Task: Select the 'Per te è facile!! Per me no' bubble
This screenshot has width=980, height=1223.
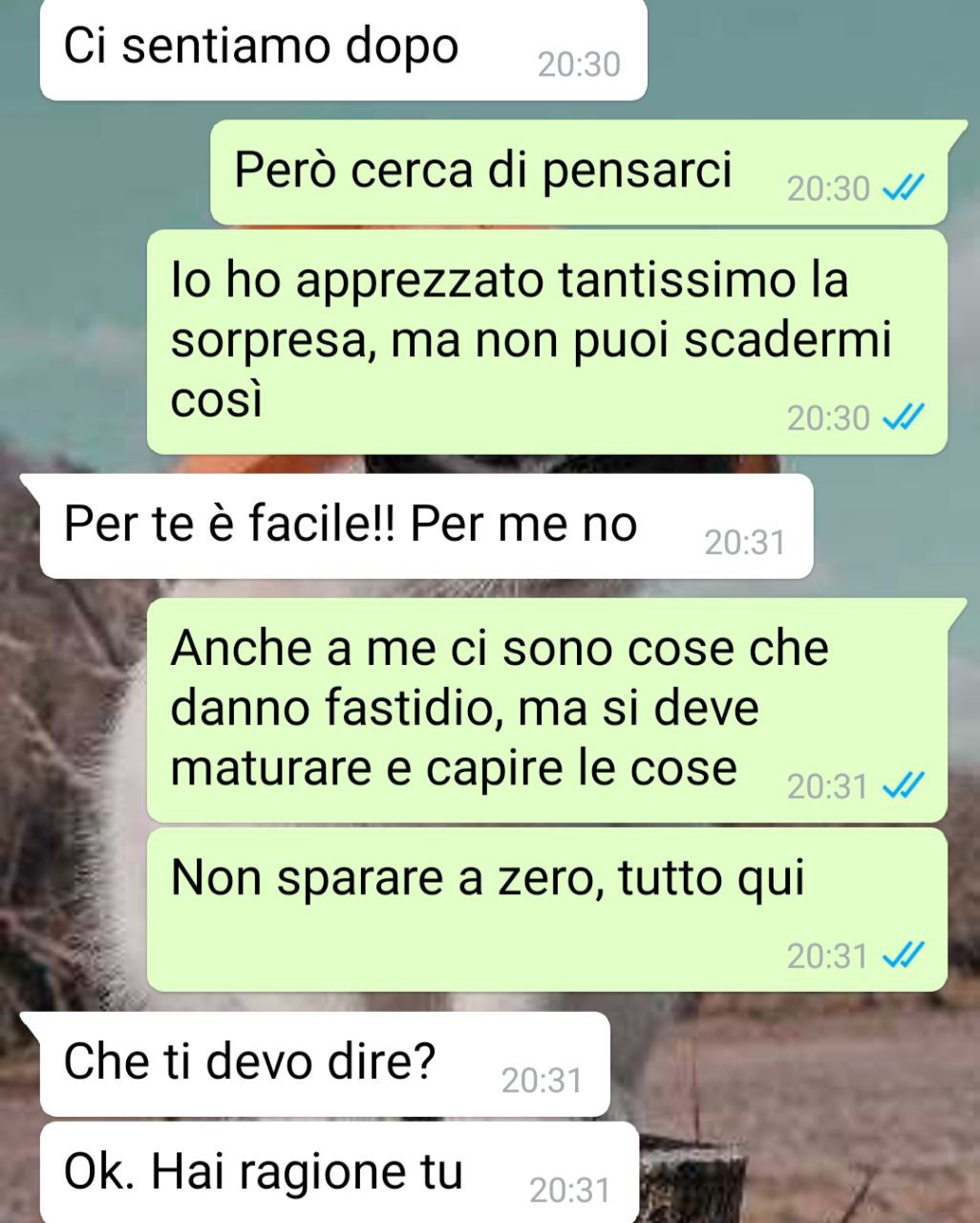Action: tap(426, 526)
